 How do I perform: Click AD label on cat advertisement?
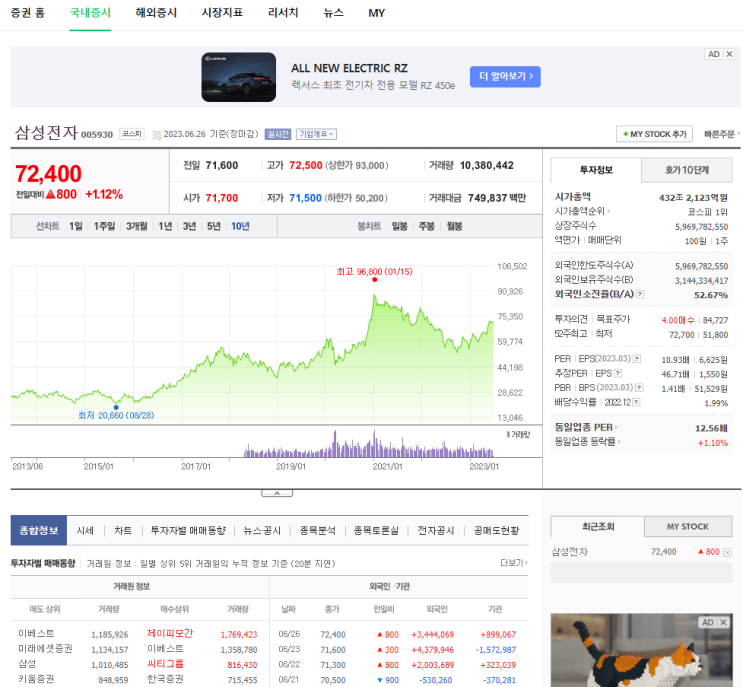[x=708, y=623]
